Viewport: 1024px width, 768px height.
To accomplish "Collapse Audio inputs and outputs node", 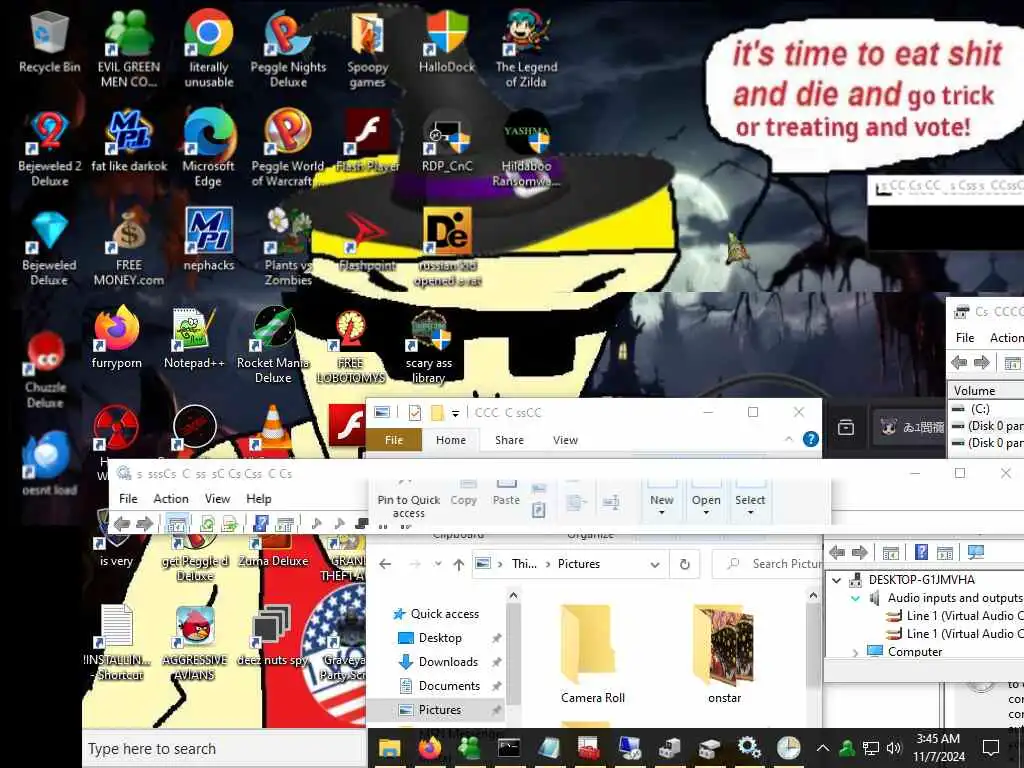I will (856, 598).
